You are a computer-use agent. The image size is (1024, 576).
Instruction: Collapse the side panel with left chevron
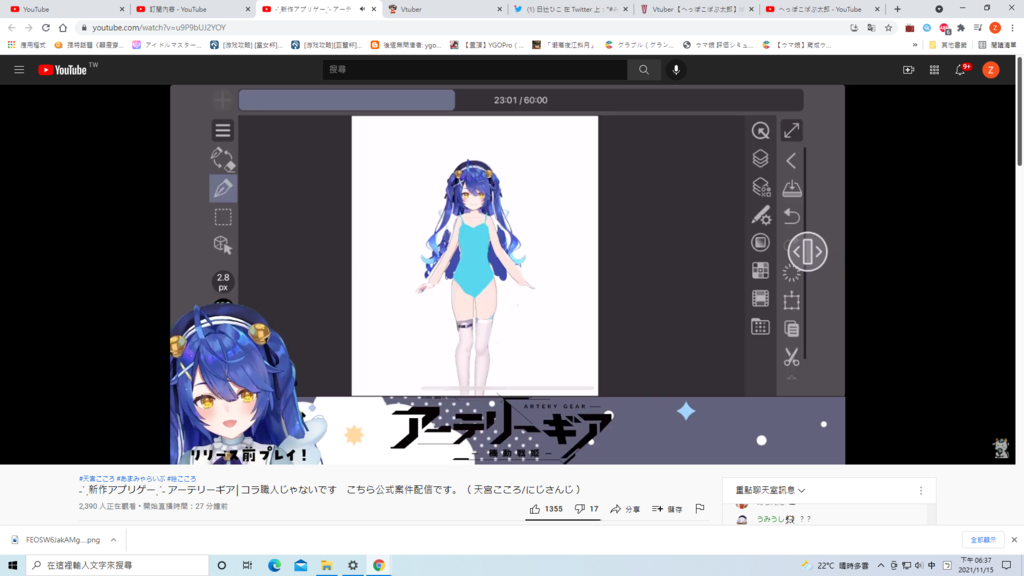click(x=791, y=160)
